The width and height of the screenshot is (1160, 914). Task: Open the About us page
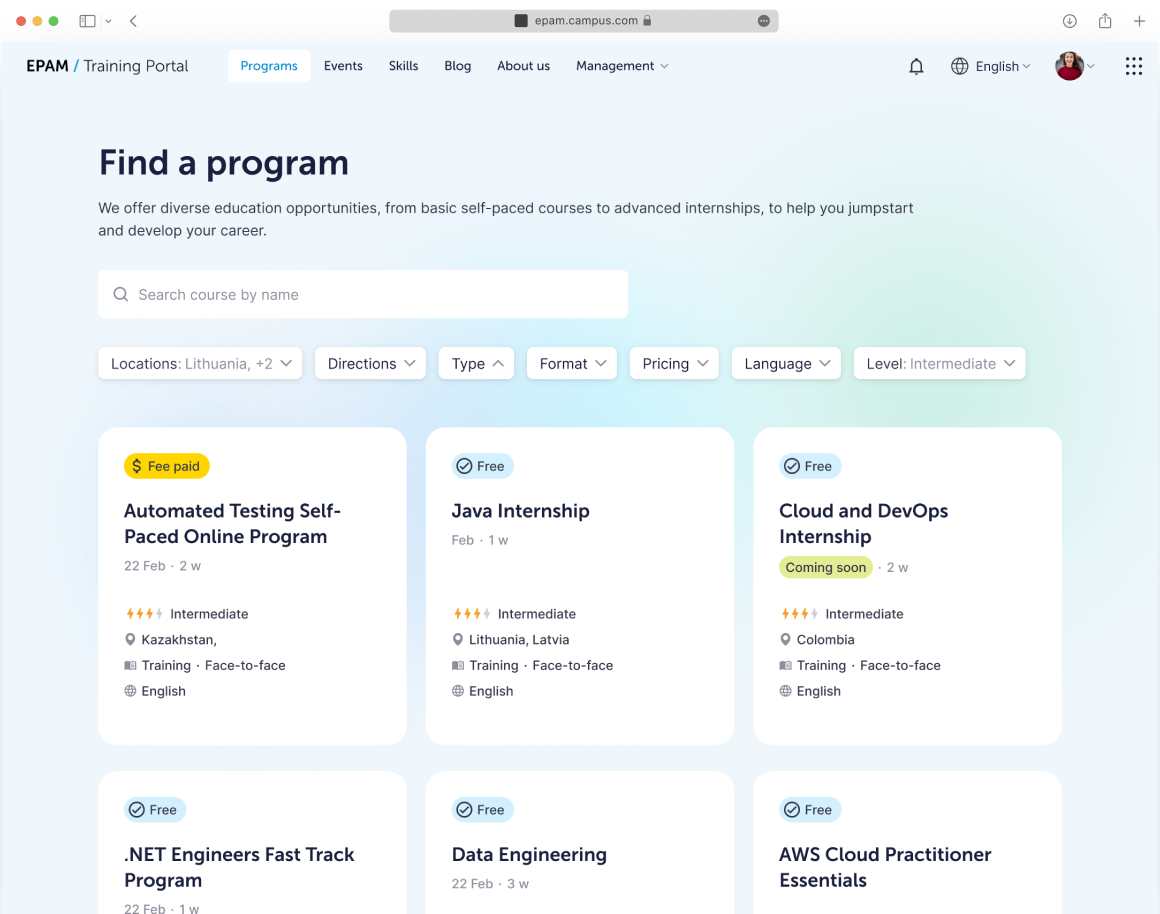[x=523, y=66]
